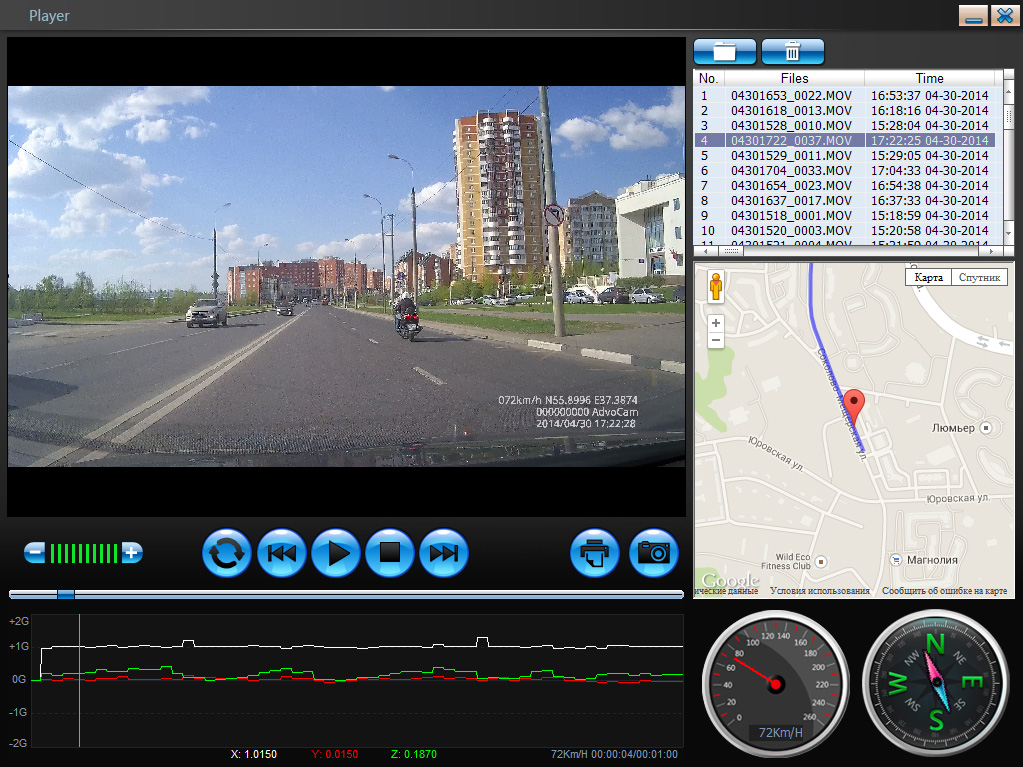Screen dimensions: 1023x767
Task: Stop video playback
Action: 390,553
